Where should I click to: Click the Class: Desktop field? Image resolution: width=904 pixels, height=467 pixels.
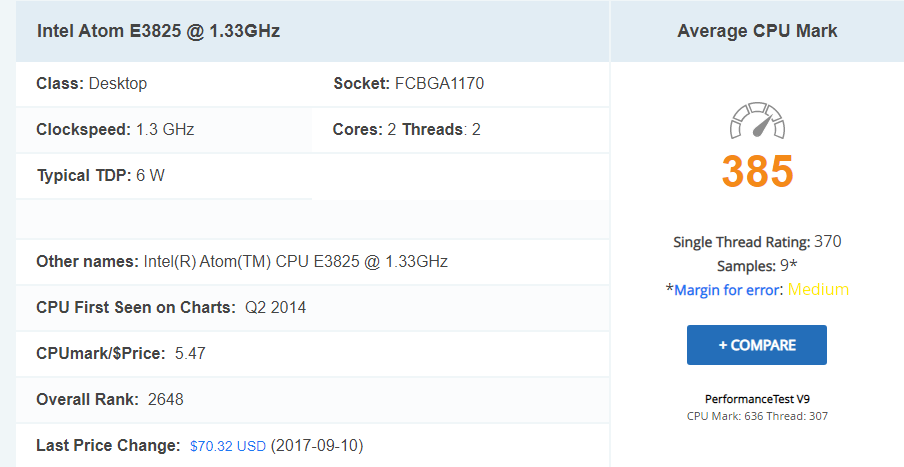tap(92, 84)
